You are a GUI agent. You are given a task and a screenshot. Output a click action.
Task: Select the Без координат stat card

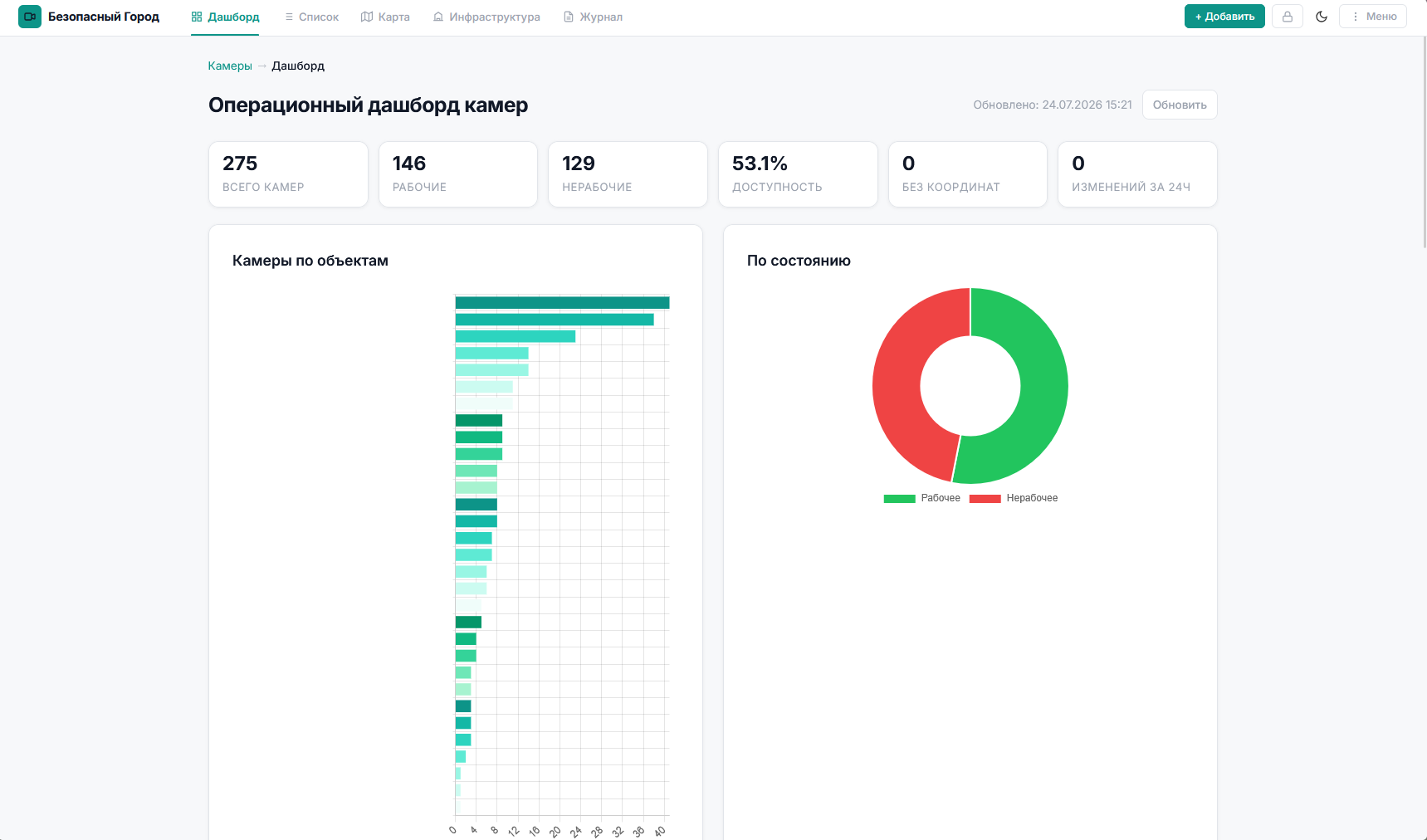pos(968,174)
